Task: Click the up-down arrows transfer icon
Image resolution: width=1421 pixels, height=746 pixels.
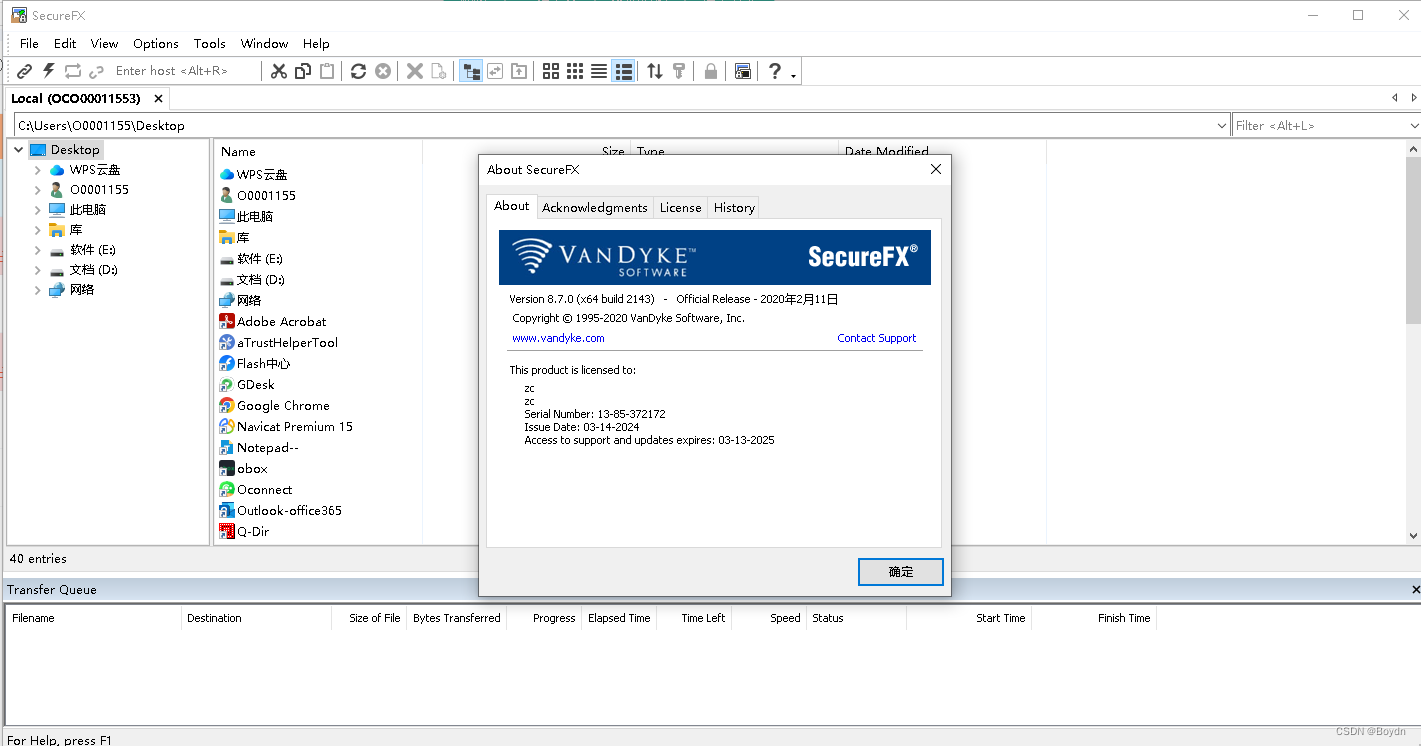Action: [x=655, y=71]
